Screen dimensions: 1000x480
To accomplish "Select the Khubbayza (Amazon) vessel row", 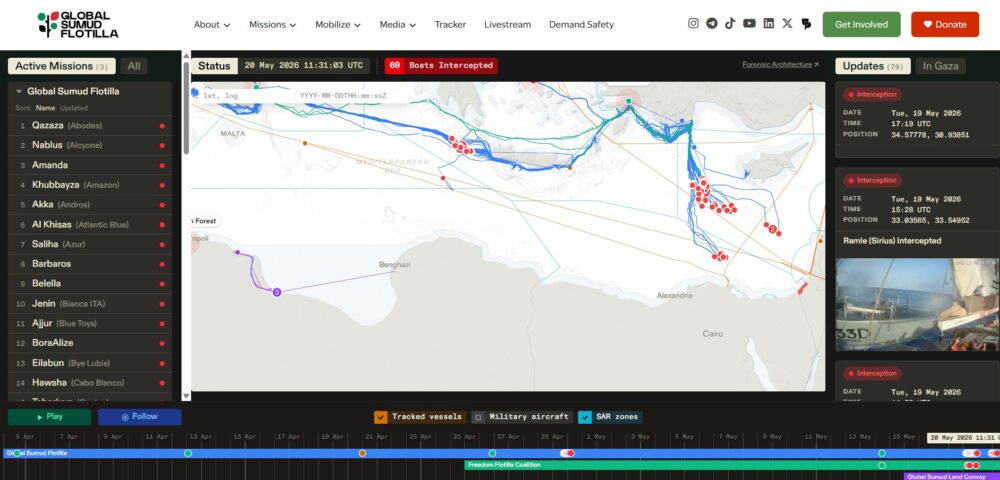I will coord(90,185).
